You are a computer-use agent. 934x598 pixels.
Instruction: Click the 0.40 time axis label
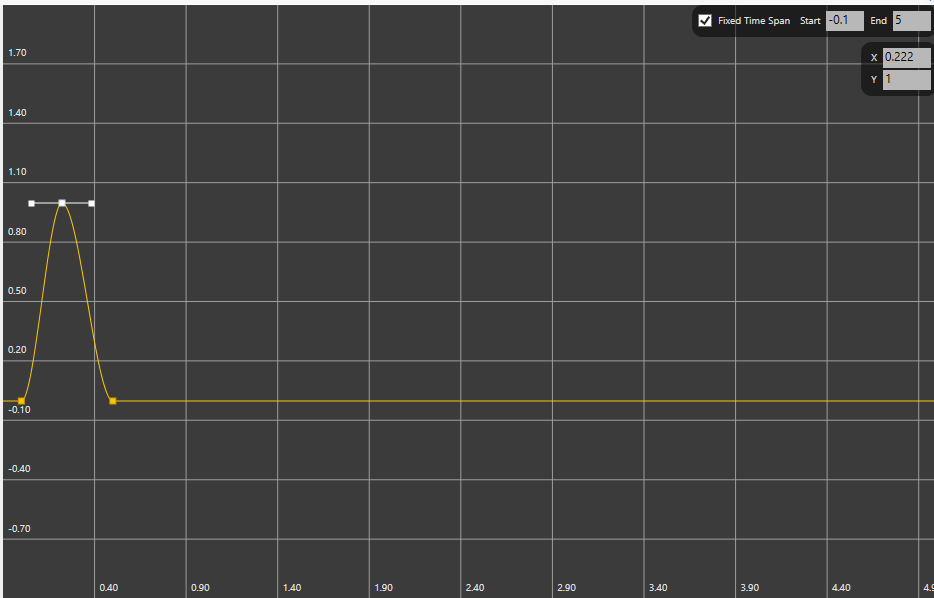tap(108, 588)
